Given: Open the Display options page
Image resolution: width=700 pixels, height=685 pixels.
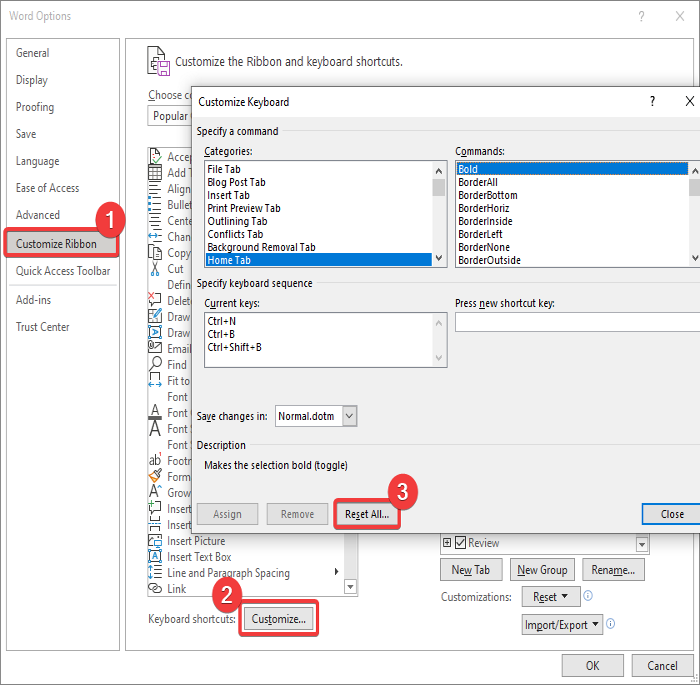Looking at the screenshot, I should click(x=32, y=80).
